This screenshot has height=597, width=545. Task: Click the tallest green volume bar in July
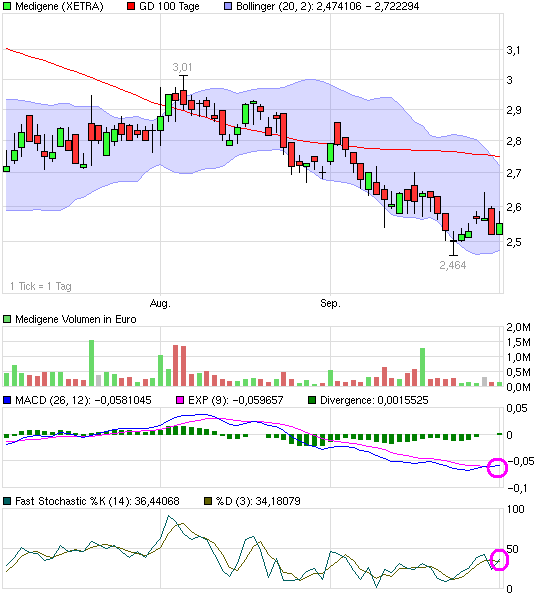coord(91,363)
